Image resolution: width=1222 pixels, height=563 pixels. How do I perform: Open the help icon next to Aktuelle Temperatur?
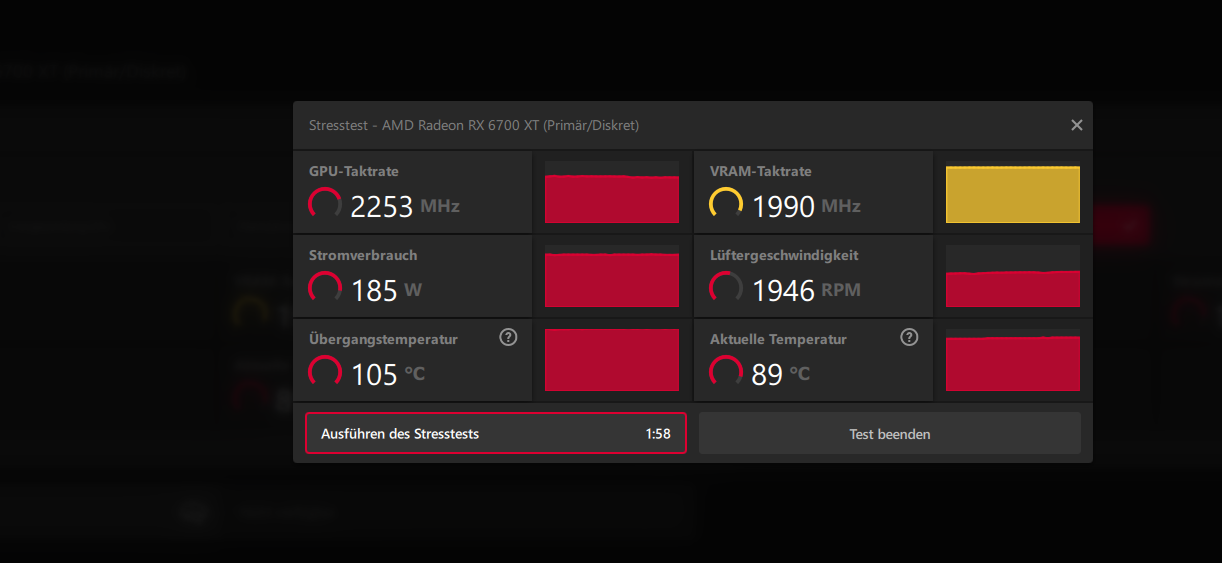[909, 337]
